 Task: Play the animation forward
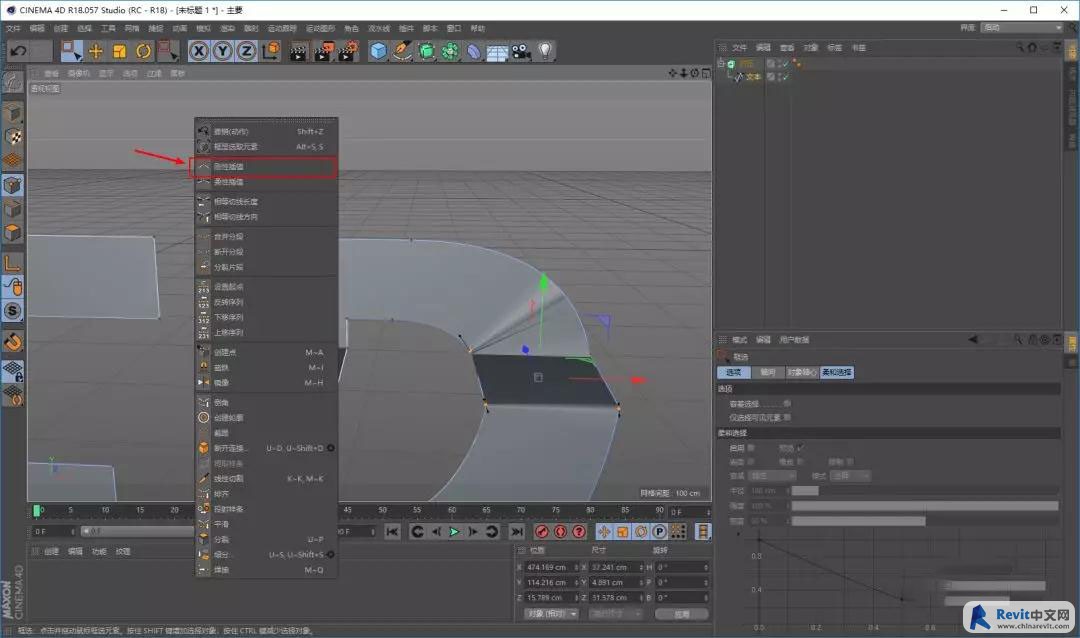[x=454, y=531]
